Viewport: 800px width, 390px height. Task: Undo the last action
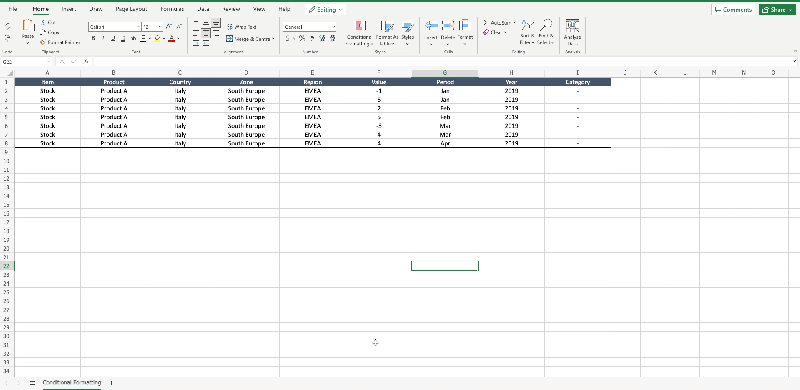(x=8, y=27)
